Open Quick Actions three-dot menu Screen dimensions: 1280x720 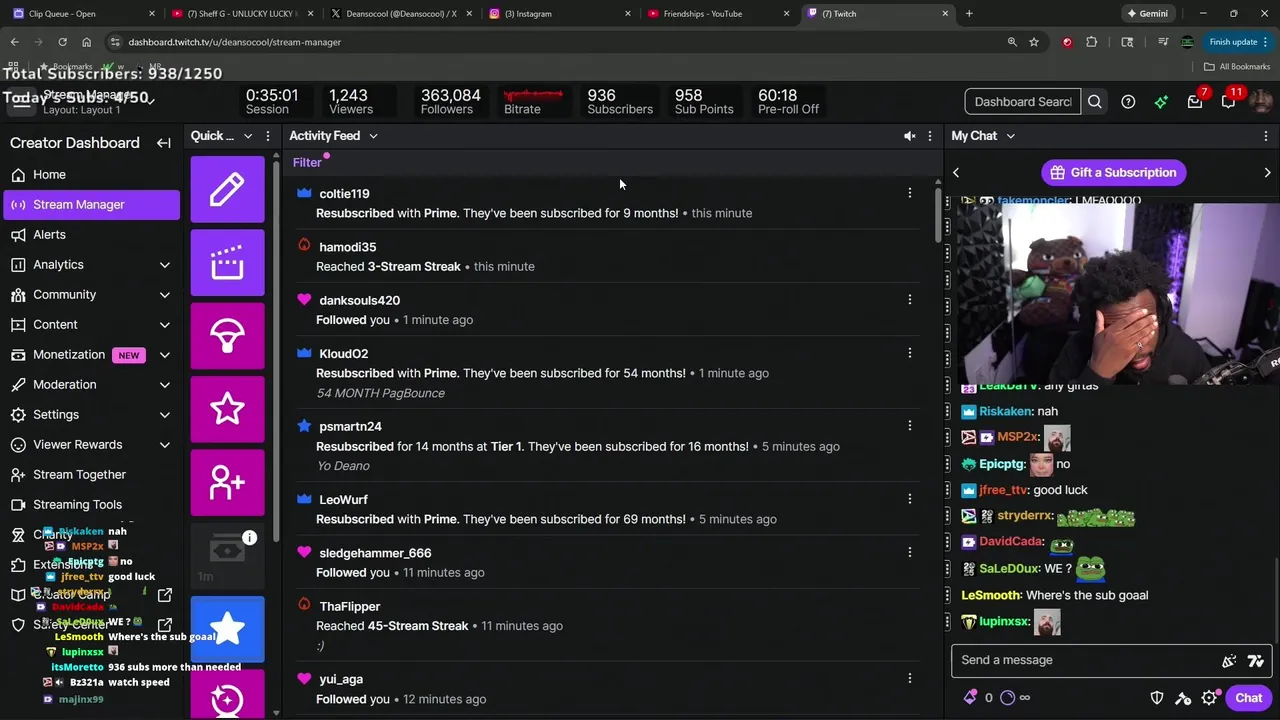(x=267, y=136)
